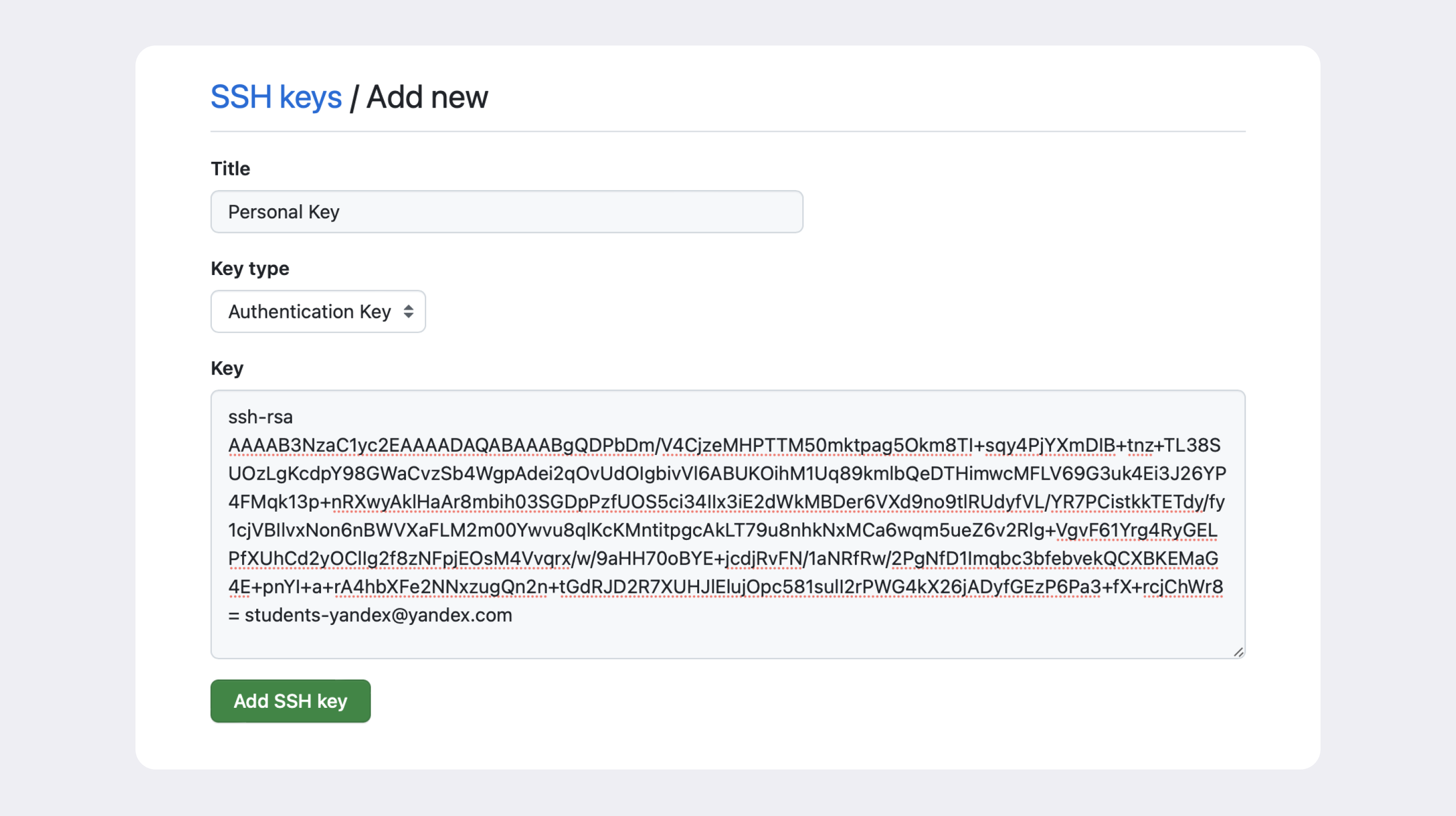Click key line starting with PfXUhCd2yOCllg
Screen dimensions: 1456x816
[x=723, y=558]
